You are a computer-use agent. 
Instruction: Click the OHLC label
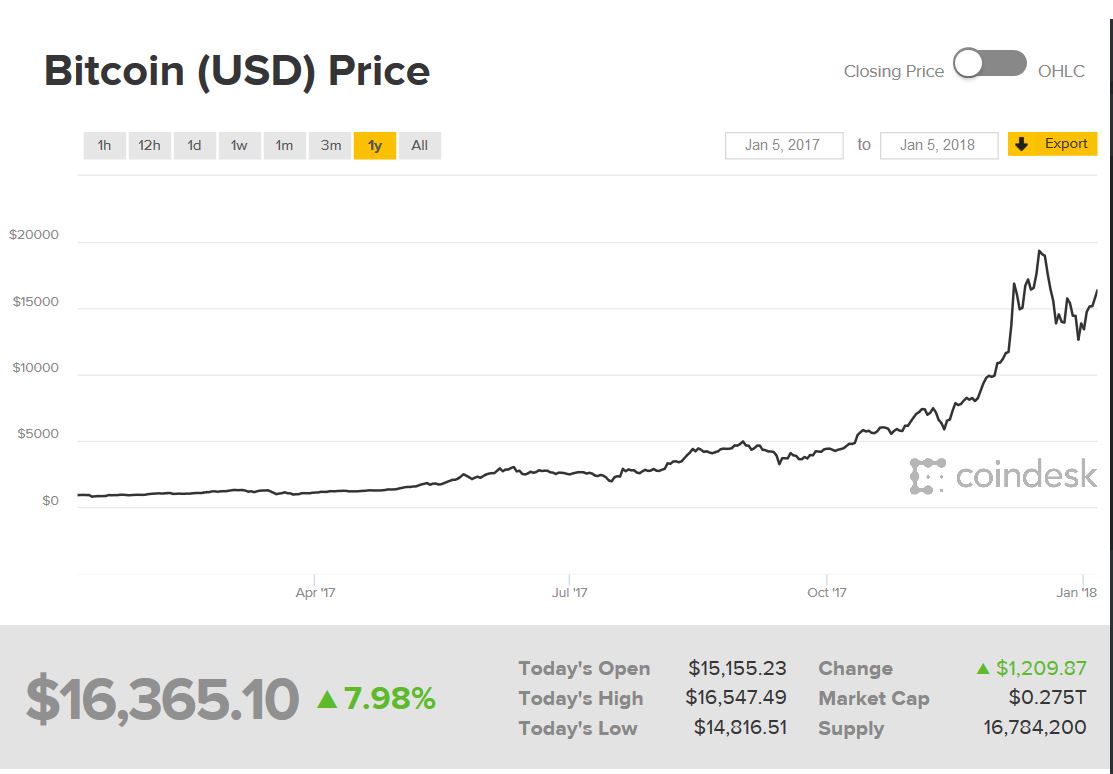pos(1061,71)
